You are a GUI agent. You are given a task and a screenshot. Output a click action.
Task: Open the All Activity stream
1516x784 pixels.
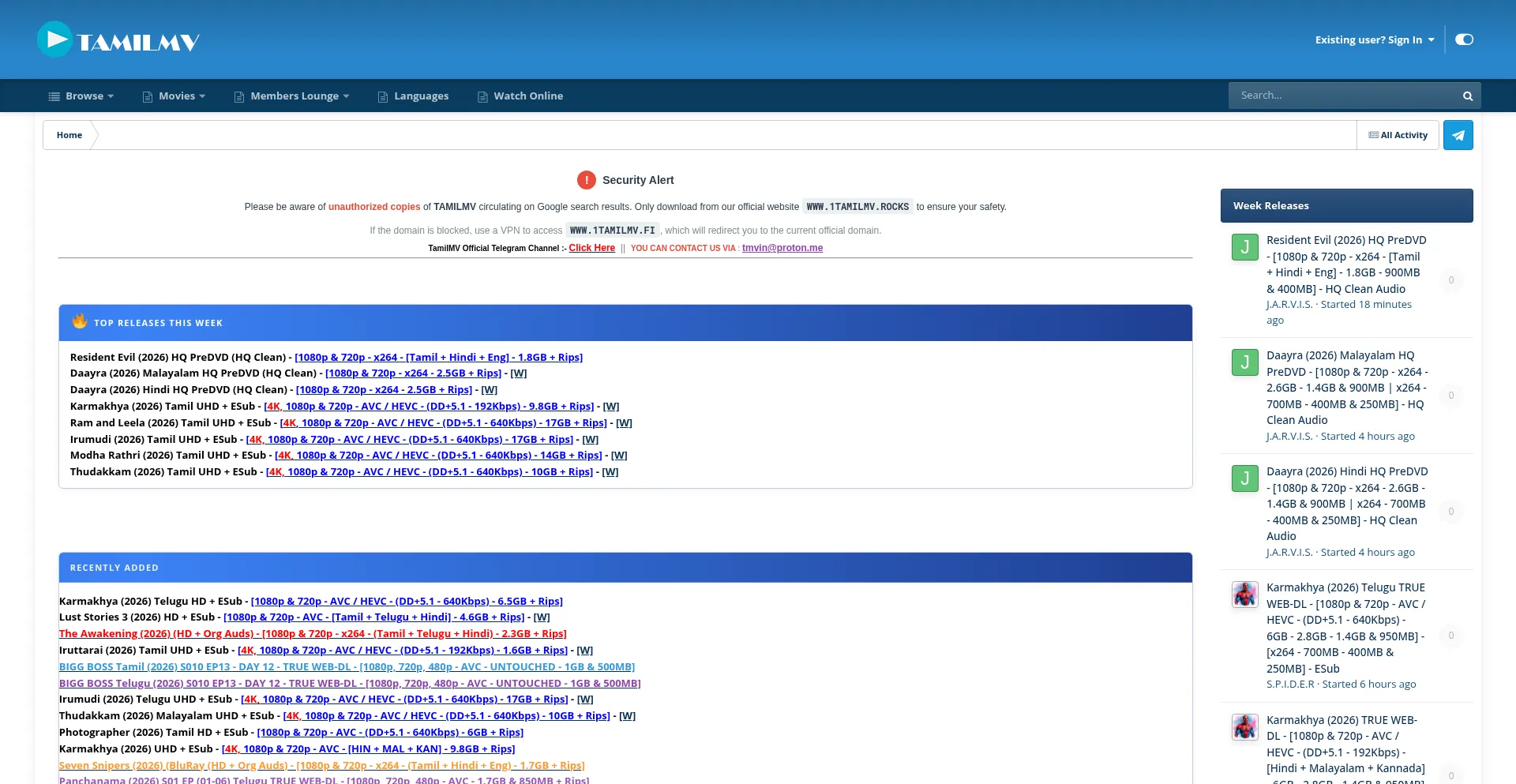pyautogui.click(x=1398, y=135)
